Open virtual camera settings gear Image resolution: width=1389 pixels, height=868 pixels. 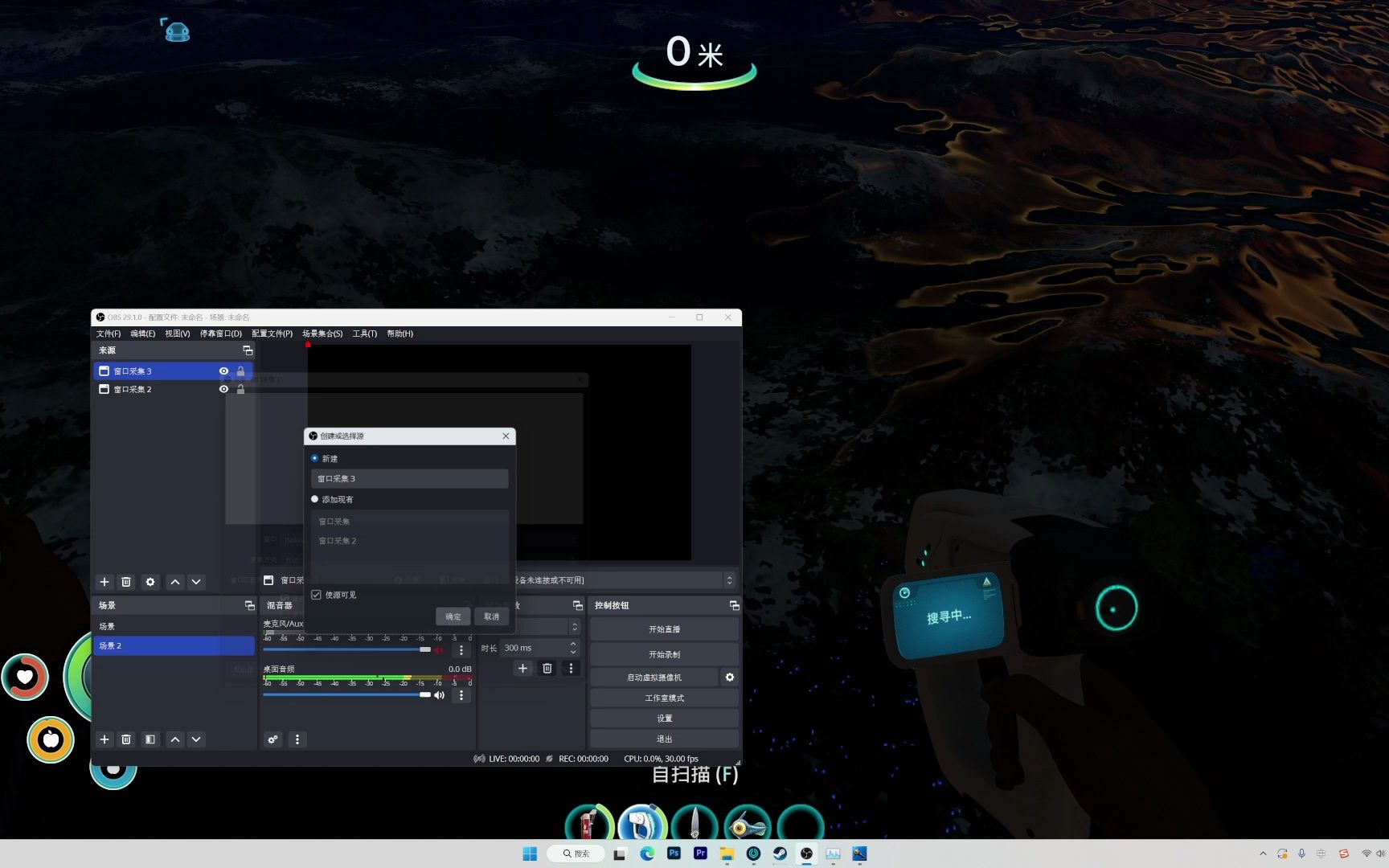point(730,678)
